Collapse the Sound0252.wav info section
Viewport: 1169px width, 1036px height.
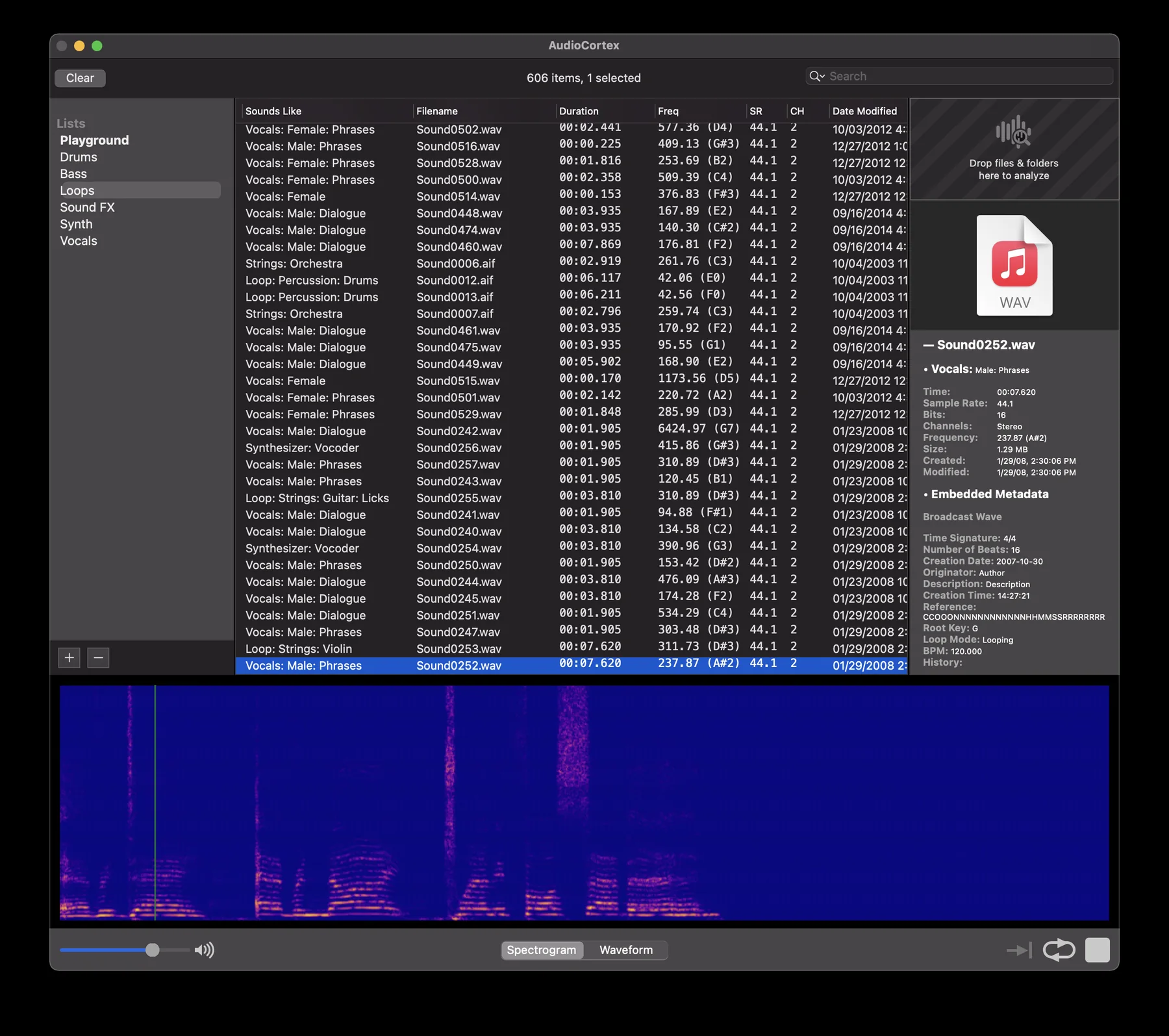pyautogui.click(x=928, y=346)
